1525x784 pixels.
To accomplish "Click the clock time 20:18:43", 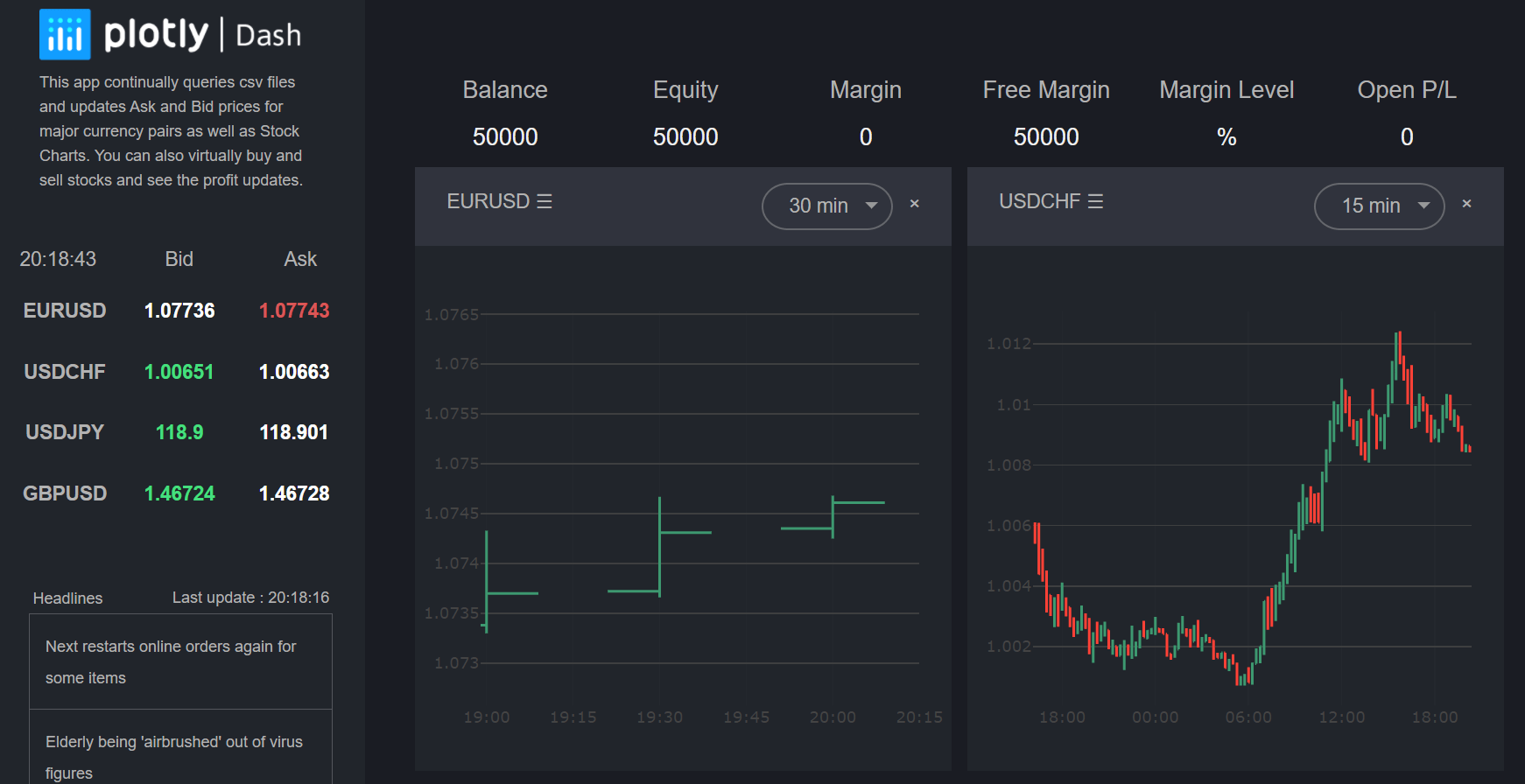I will click(58, 259).
